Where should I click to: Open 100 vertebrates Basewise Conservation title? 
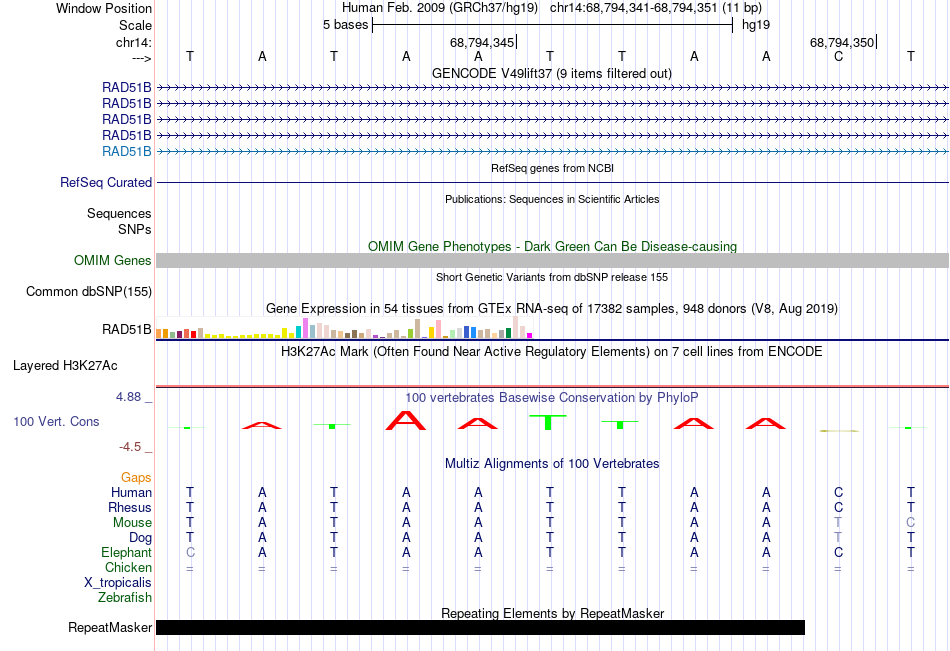click(x=552, y=398)
